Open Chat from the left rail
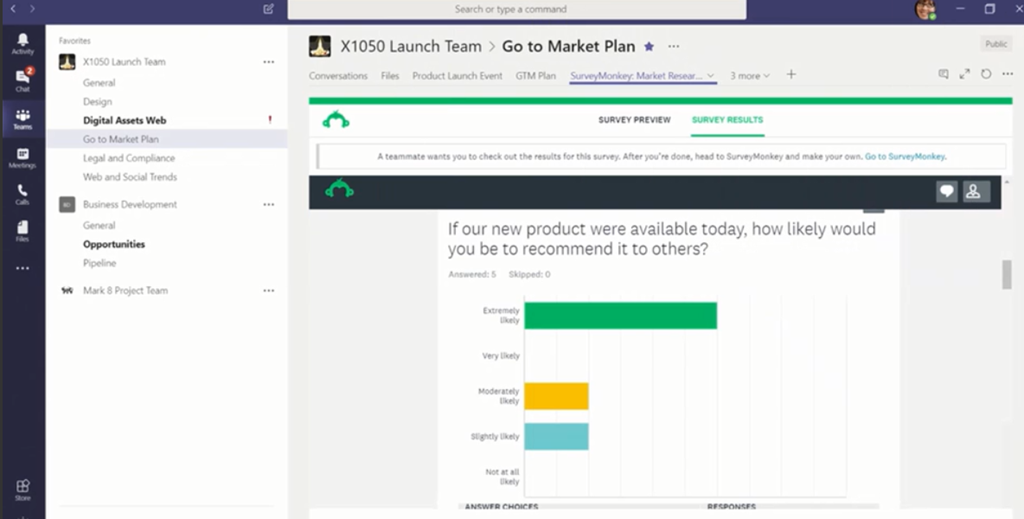Viewport: 1024px width, 519px height. click(22, 80)
